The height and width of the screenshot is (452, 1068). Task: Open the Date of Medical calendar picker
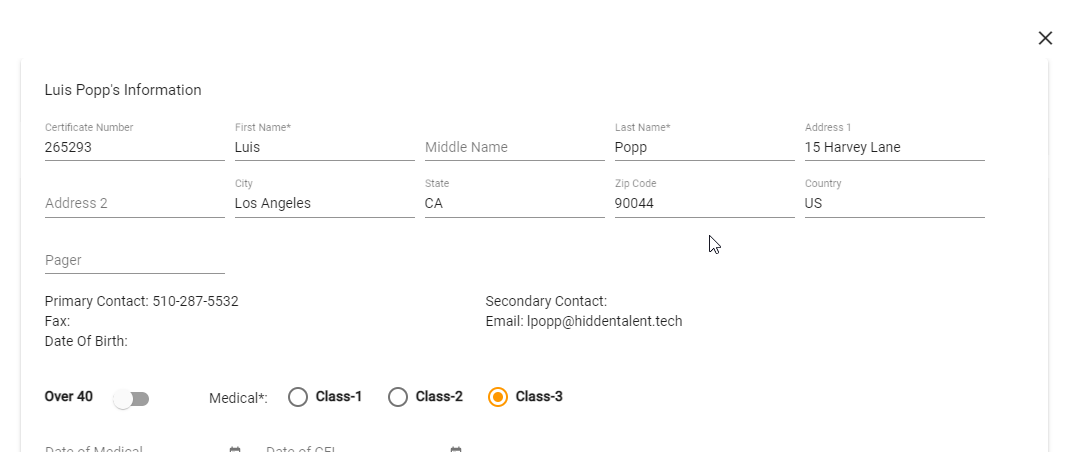[235, 450]
